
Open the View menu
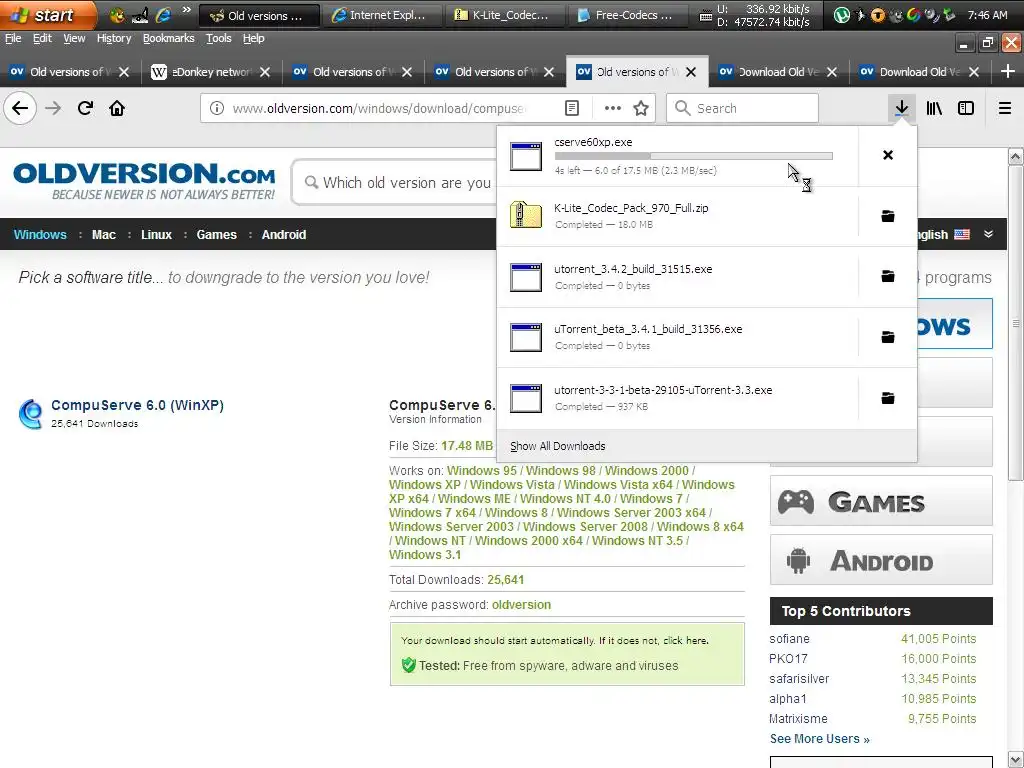tap(74, 39)
